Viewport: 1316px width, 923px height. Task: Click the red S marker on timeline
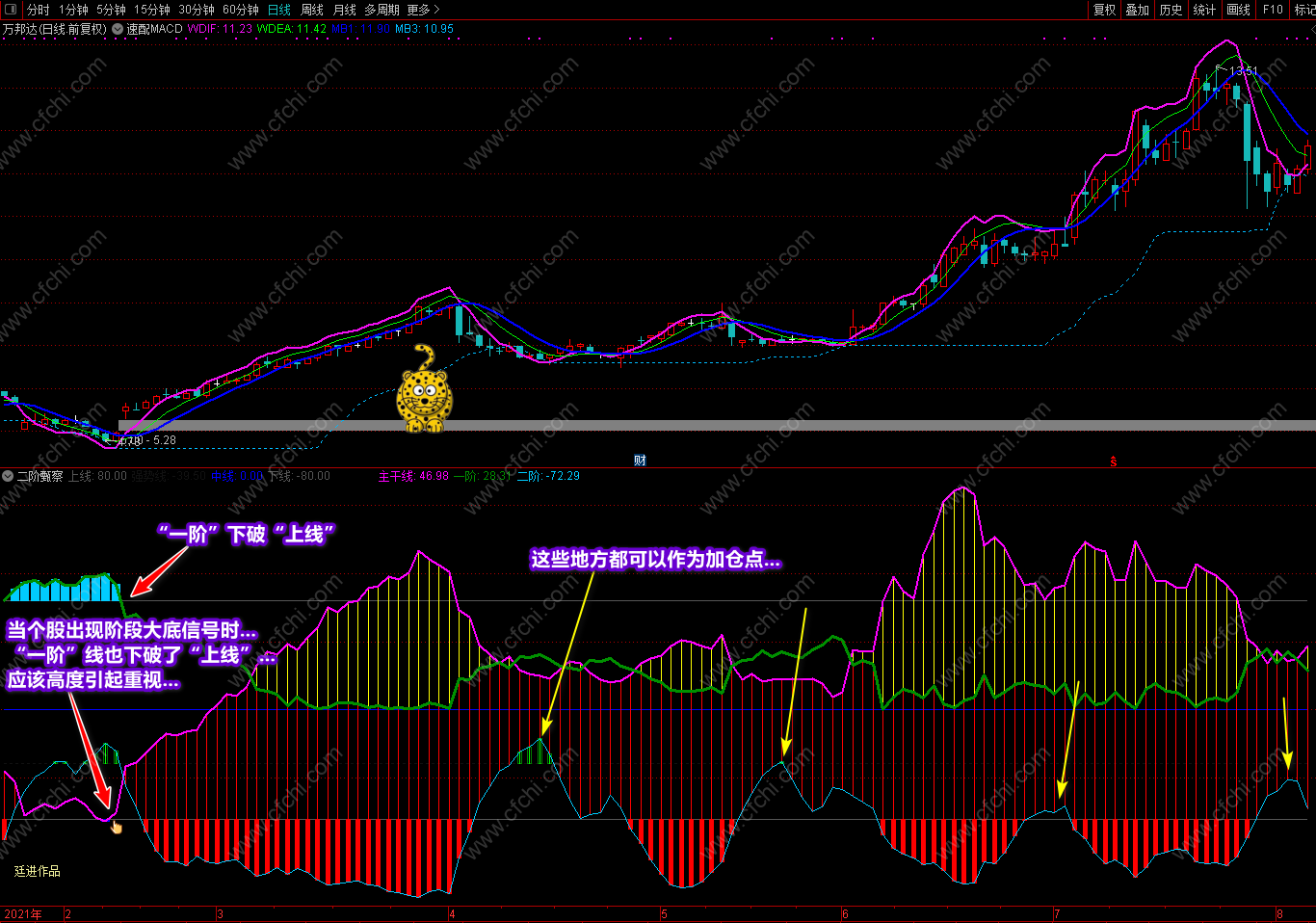tap(1114, 461)
